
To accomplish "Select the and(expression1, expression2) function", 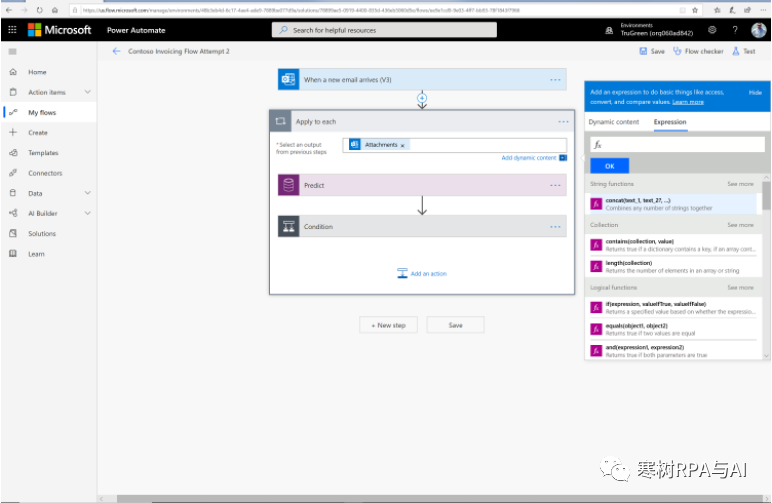I will tap(673, 350).
